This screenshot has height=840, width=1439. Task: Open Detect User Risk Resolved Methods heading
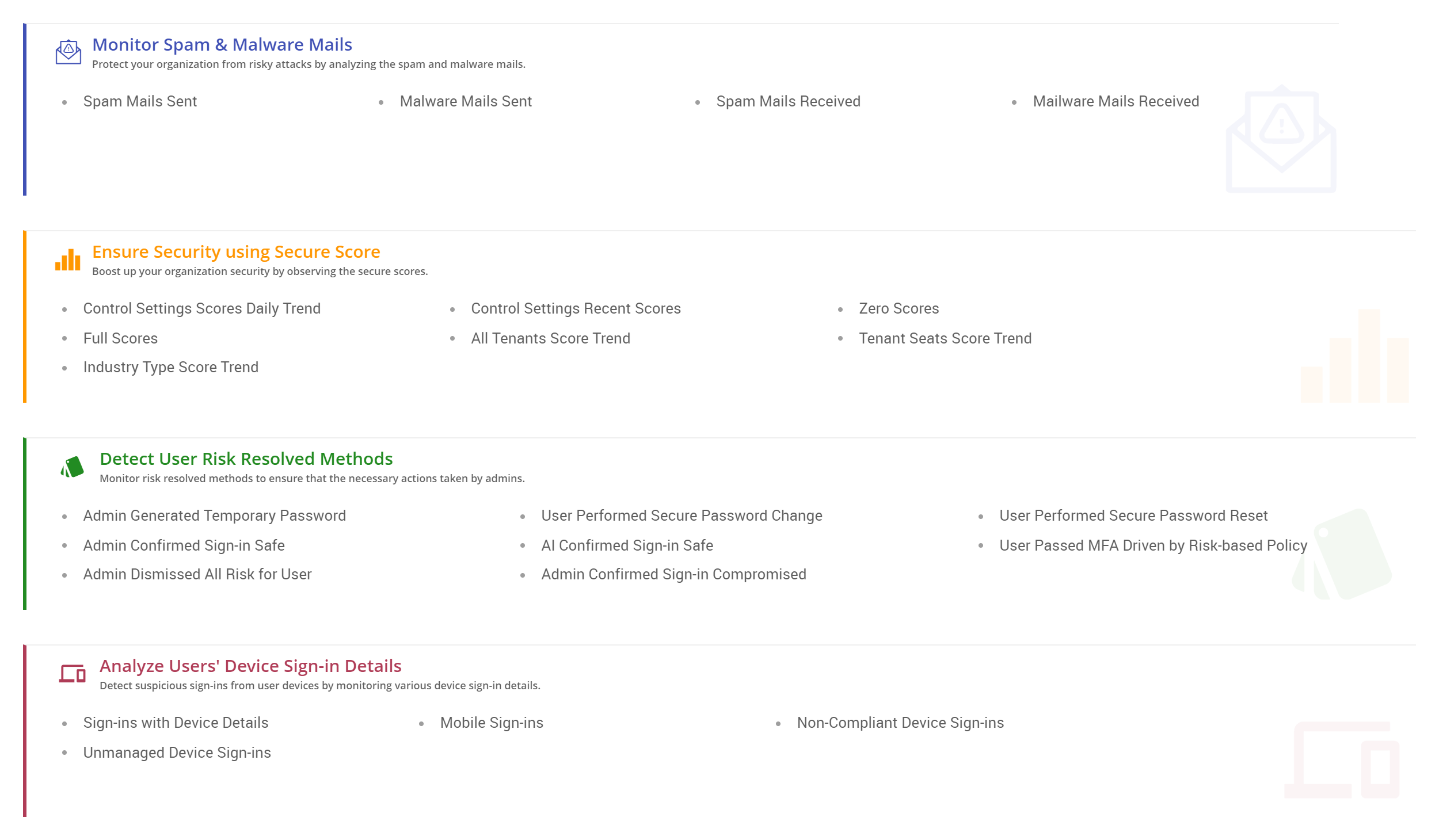[x=246, y=459]
